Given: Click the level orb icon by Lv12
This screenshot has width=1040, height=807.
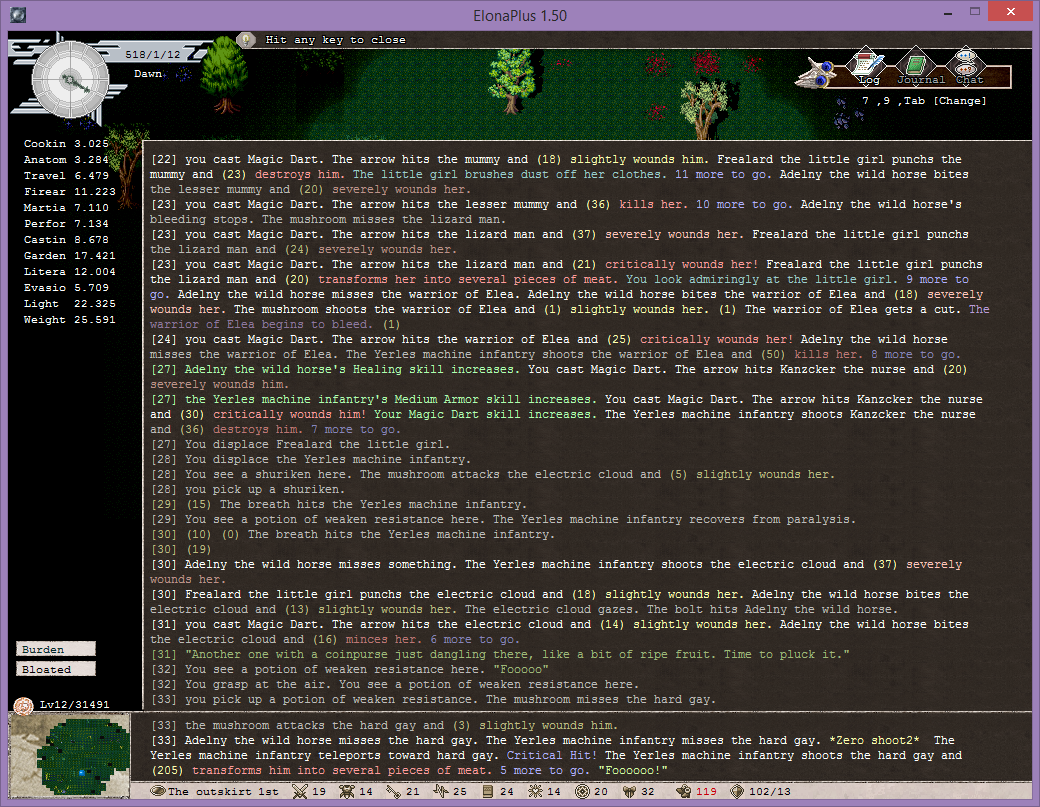Looking at the screenshot, I should (x=24, y=705).
